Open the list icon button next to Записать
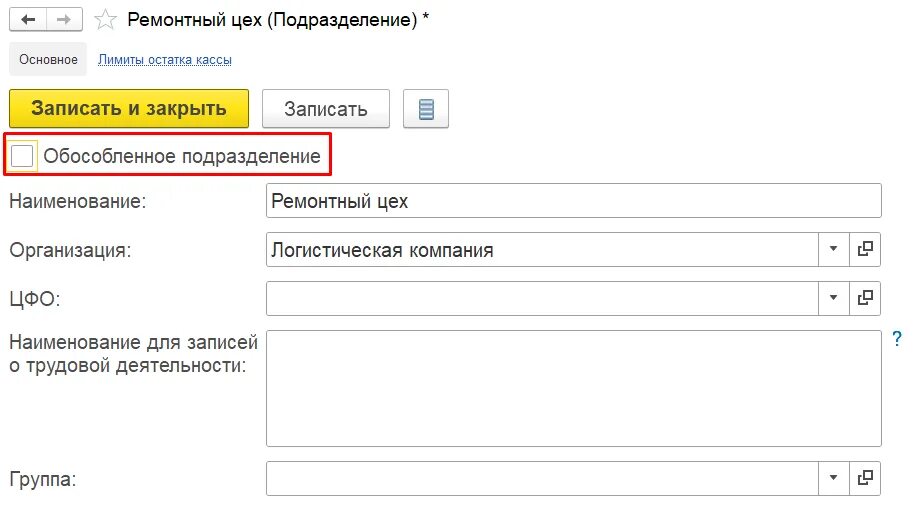The image size is (915, 508). tap(426, 108)
